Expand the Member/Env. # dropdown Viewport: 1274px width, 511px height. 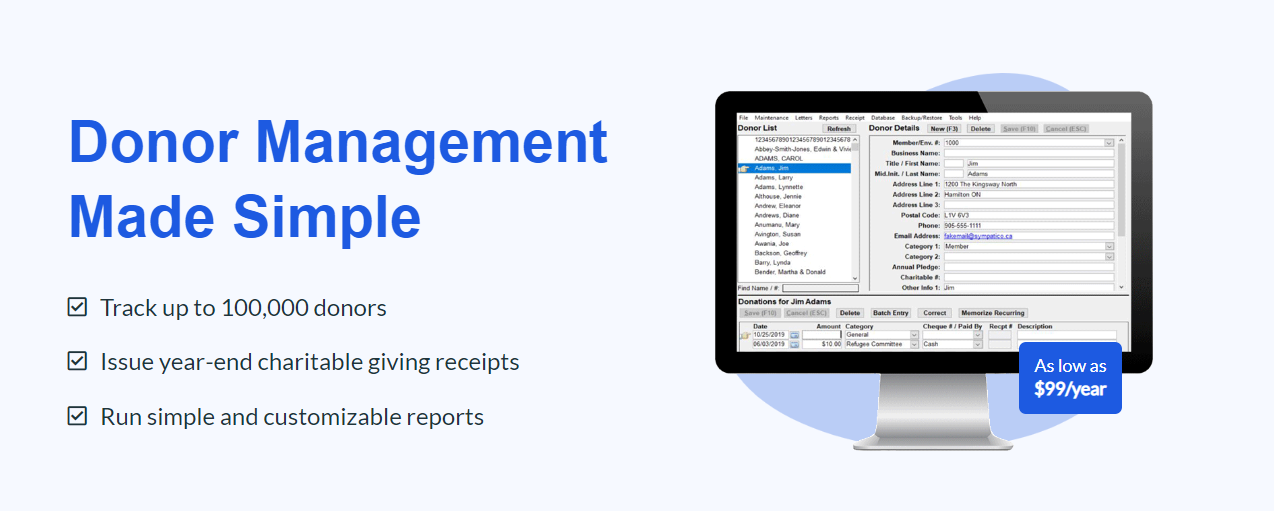coord(1109,143)
